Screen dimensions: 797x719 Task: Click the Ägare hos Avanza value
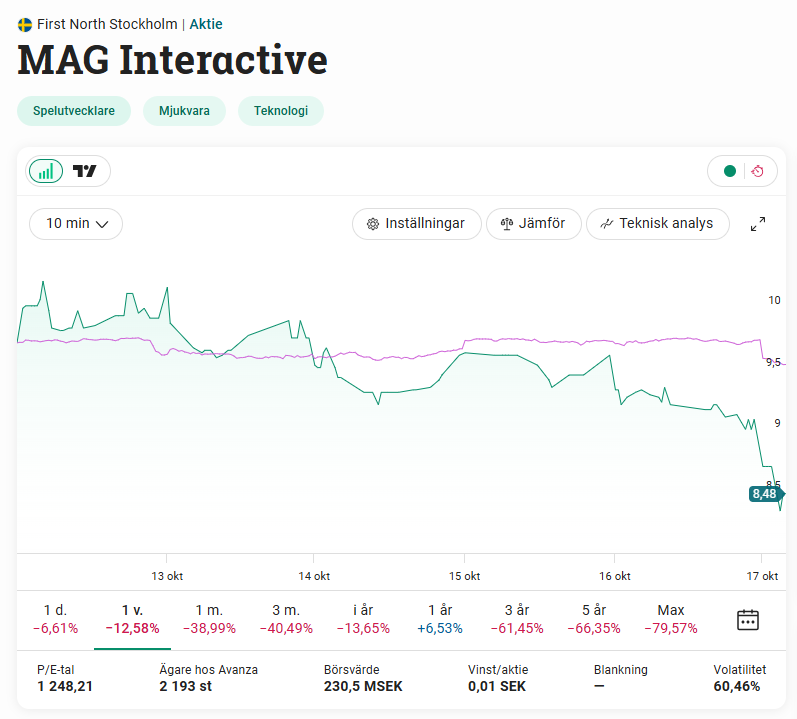[186, 686]
